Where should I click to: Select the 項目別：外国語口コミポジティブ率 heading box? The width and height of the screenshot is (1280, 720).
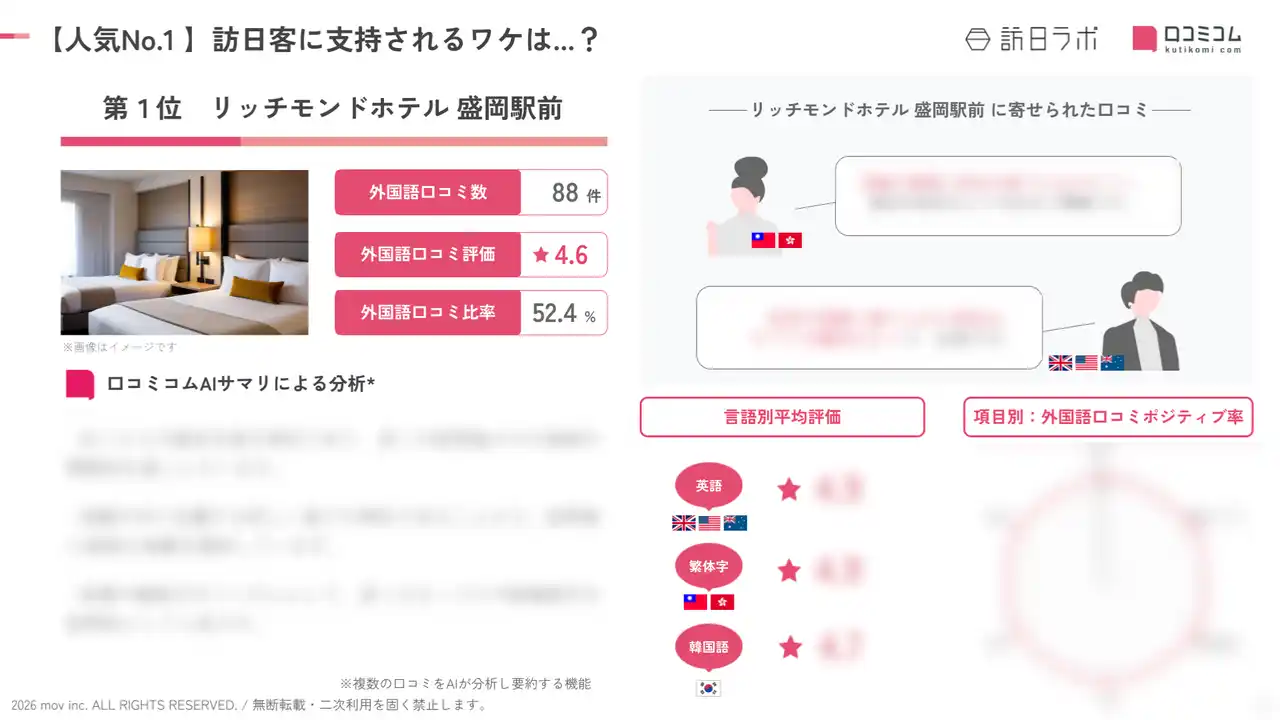pyautogui.click(x=1108, y=417)
